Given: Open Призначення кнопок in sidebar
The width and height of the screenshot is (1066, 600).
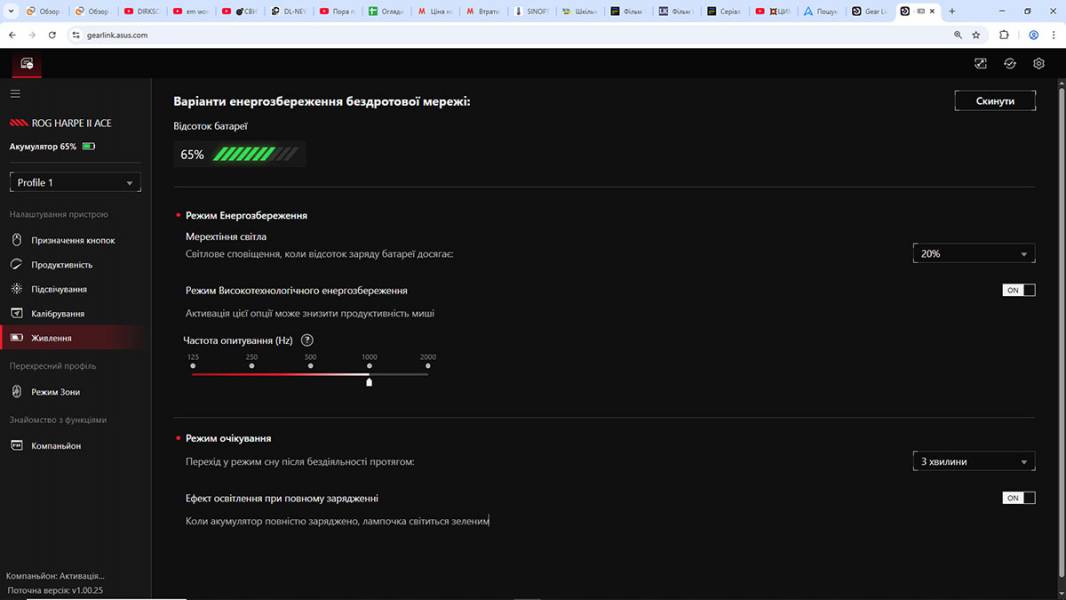Looking at the screenshot, I should (72, 241).
